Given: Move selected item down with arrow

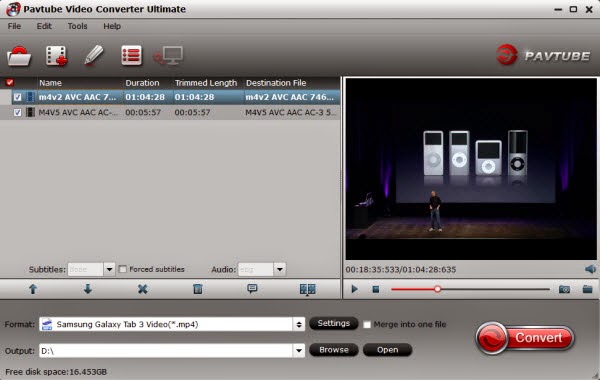Looking at the screenshot, I should (88, 289).
